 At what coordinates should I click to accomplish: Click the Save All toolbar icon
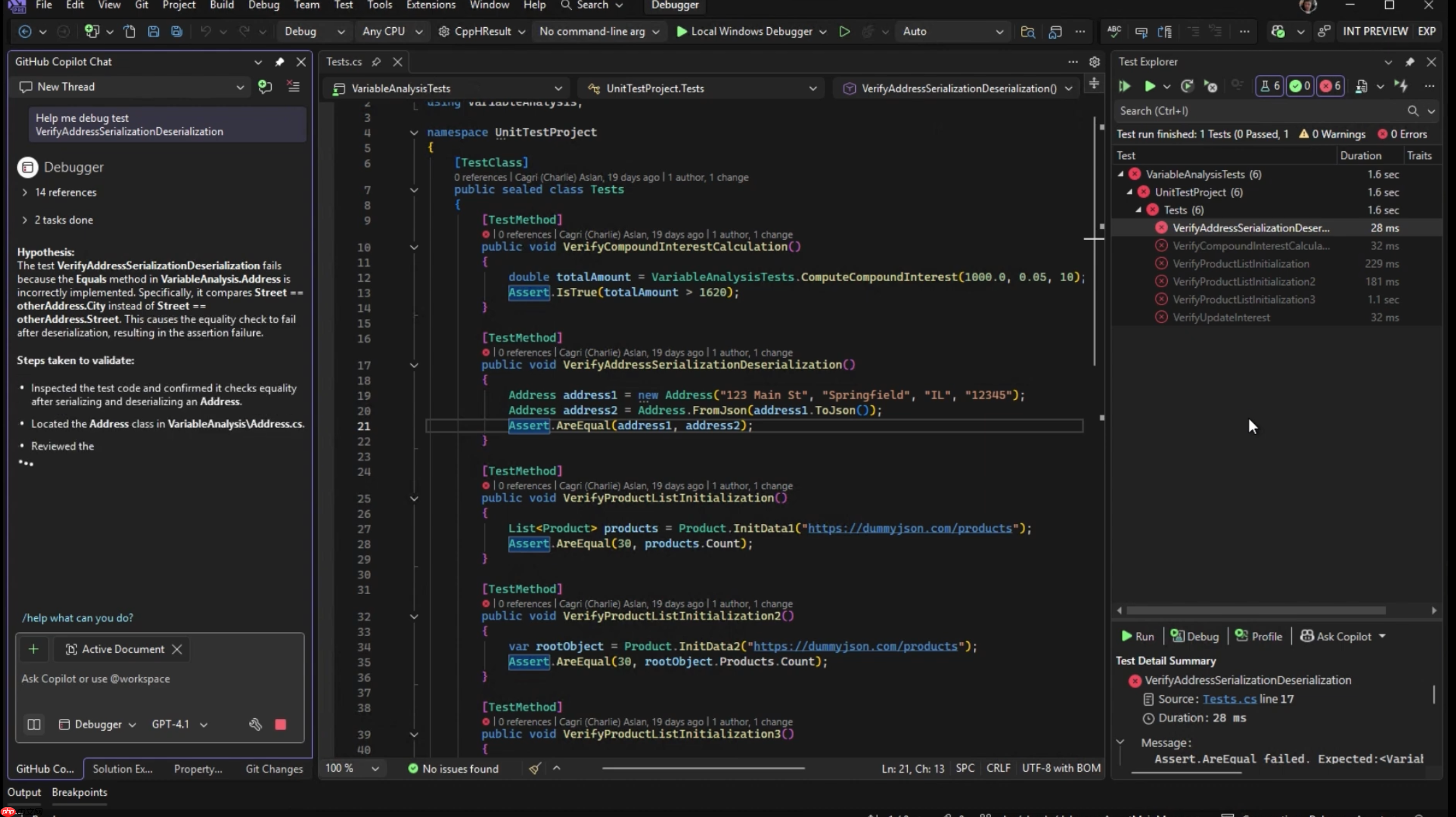[x=177, y=31]
